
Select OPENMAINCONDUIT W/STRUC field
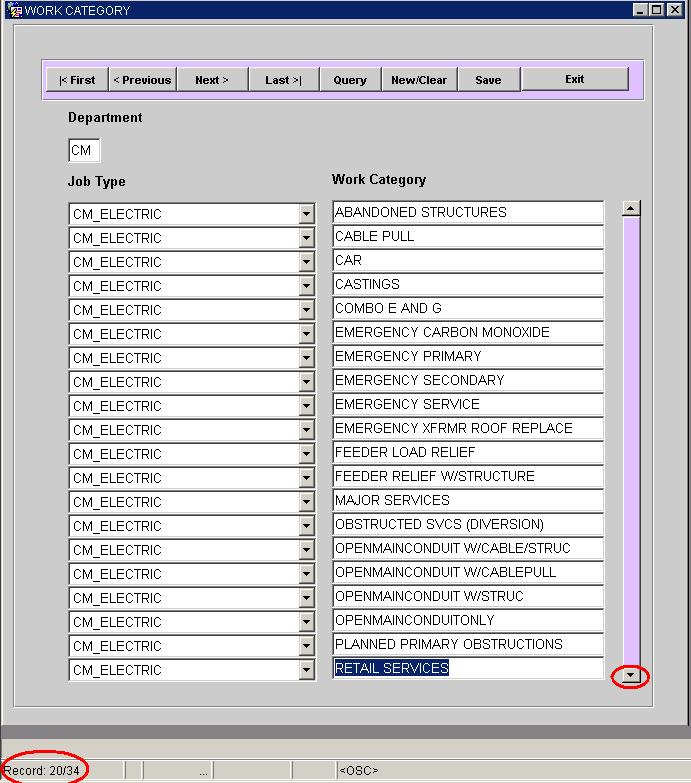point(468,596)
